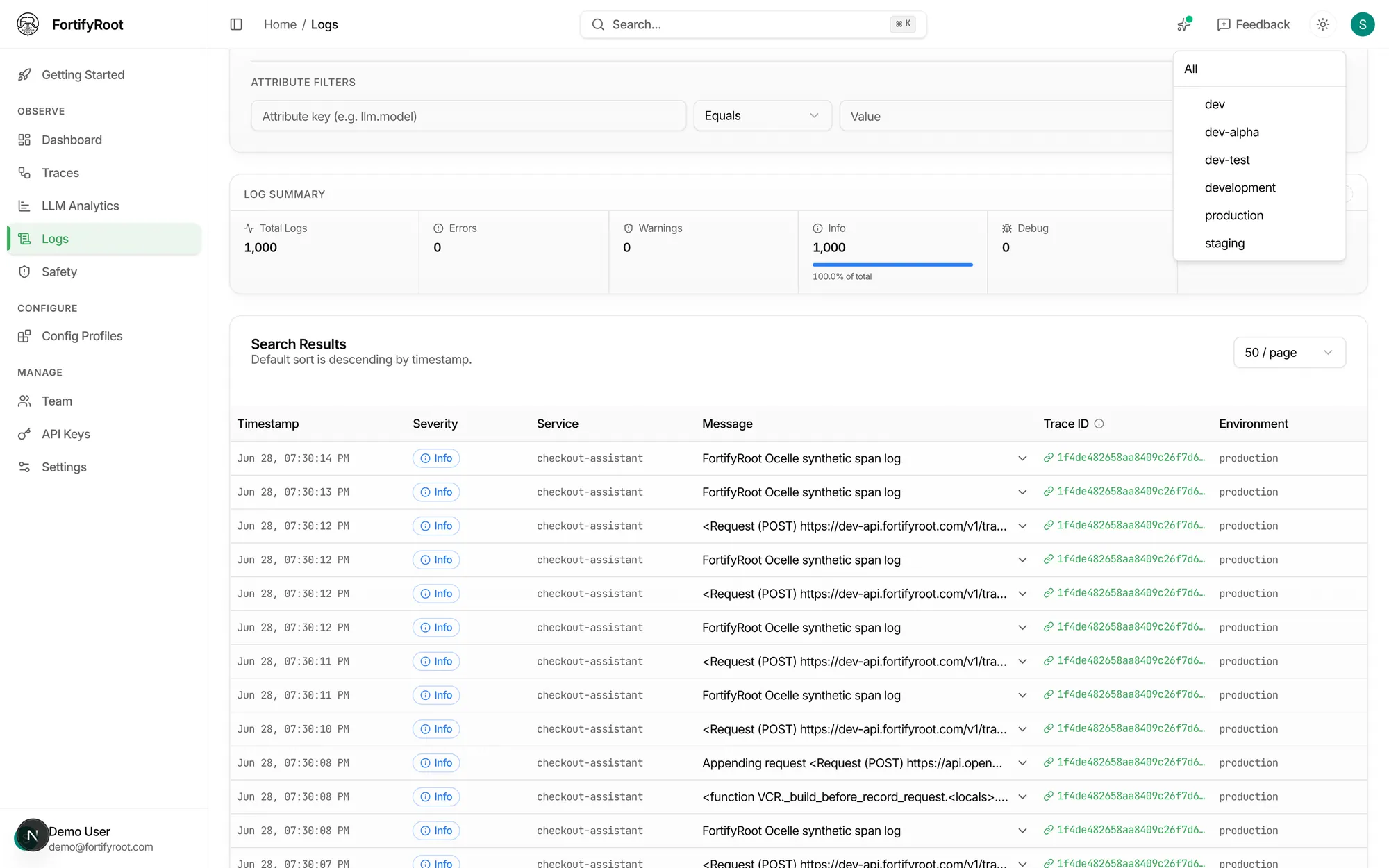Viewport: 1389px width, 868px height.
Task: Click the search magnifier icon
Action: pyautogui.click(x=598, y=24)
